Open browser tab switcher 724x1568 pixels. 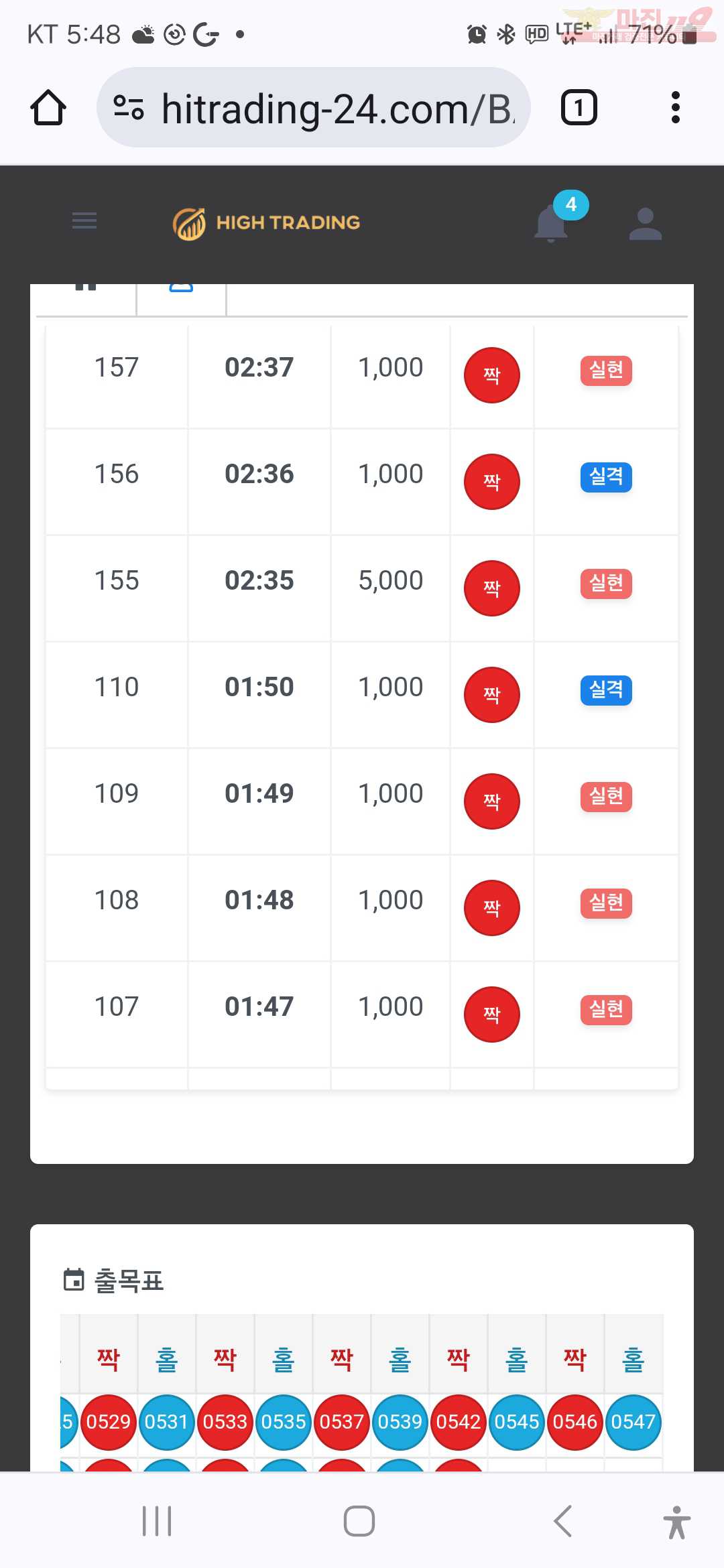click(x=579, y=107)
